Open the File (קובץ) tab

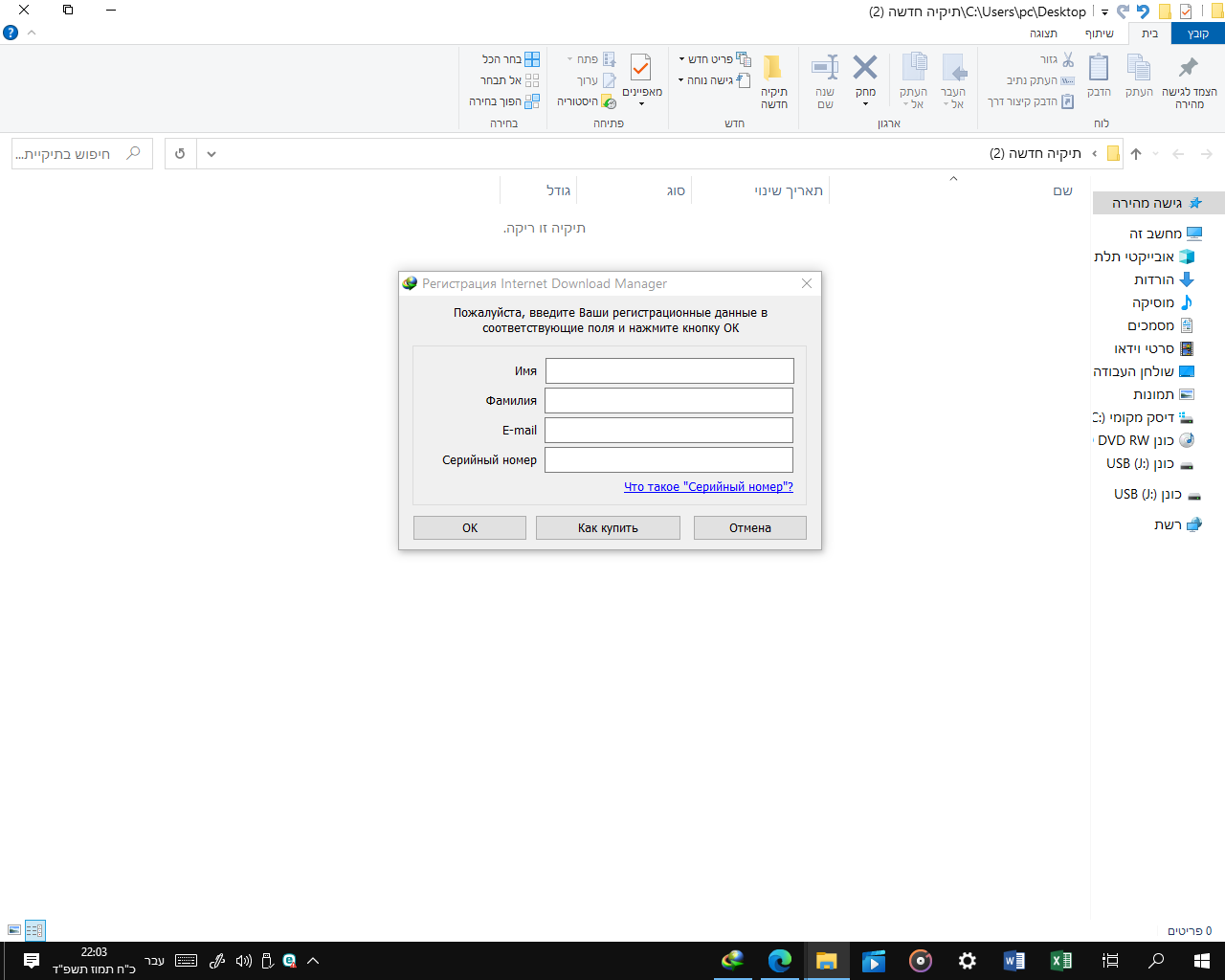point(1197,33)
